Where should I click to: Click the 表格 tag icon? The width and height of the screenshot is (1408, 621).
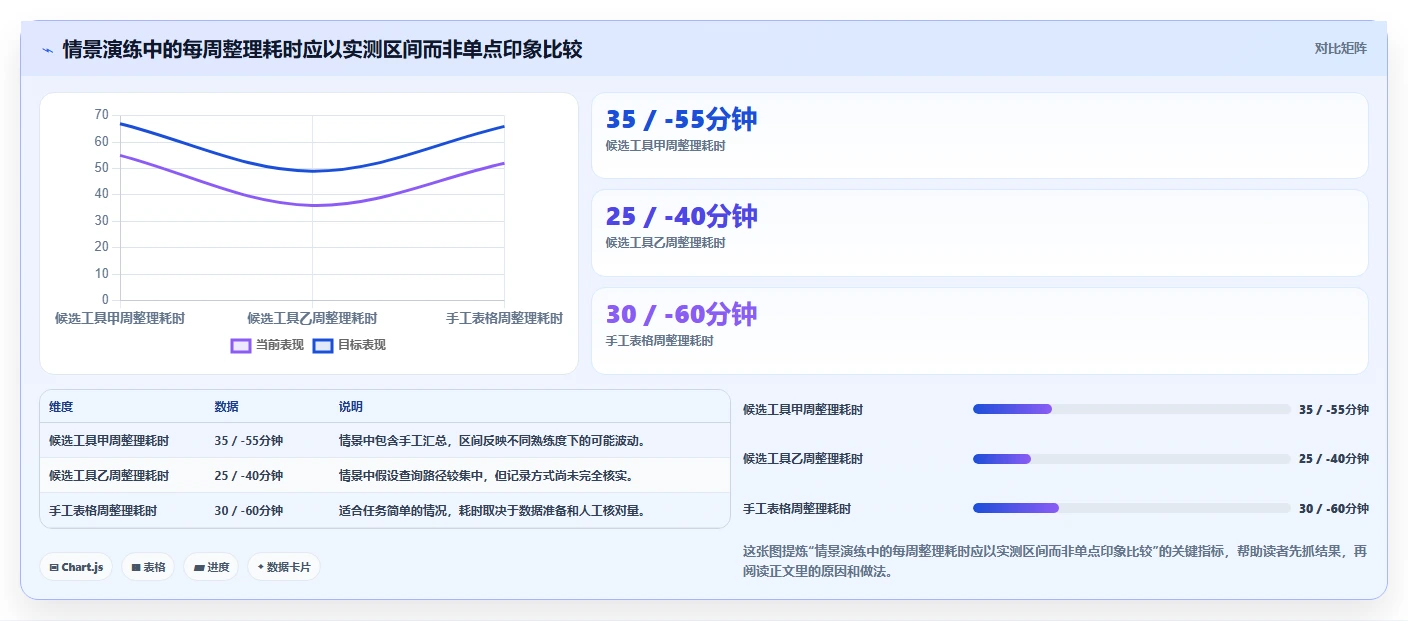coord(136,567)
